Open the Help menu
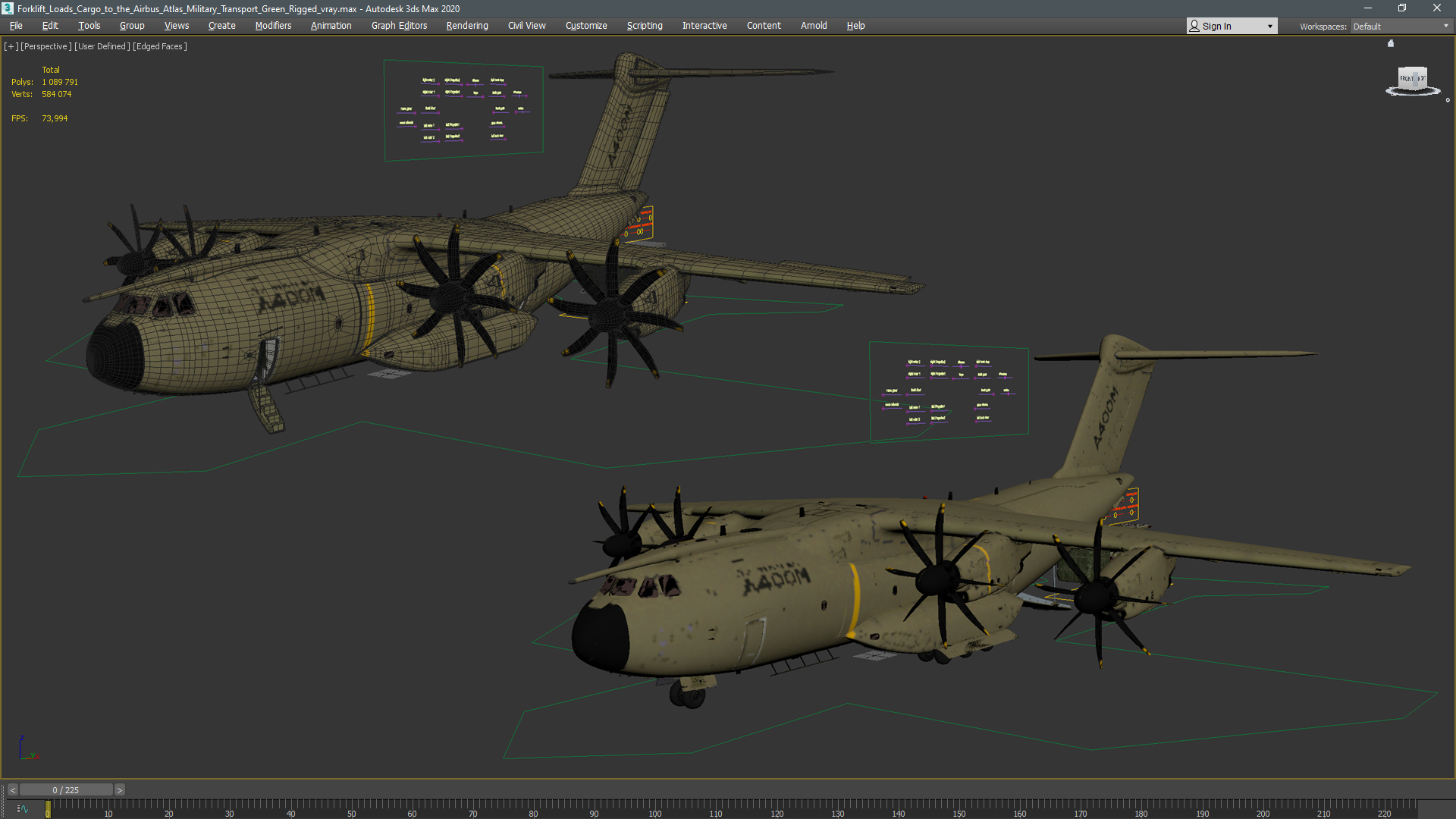 [x=855, y=26]
